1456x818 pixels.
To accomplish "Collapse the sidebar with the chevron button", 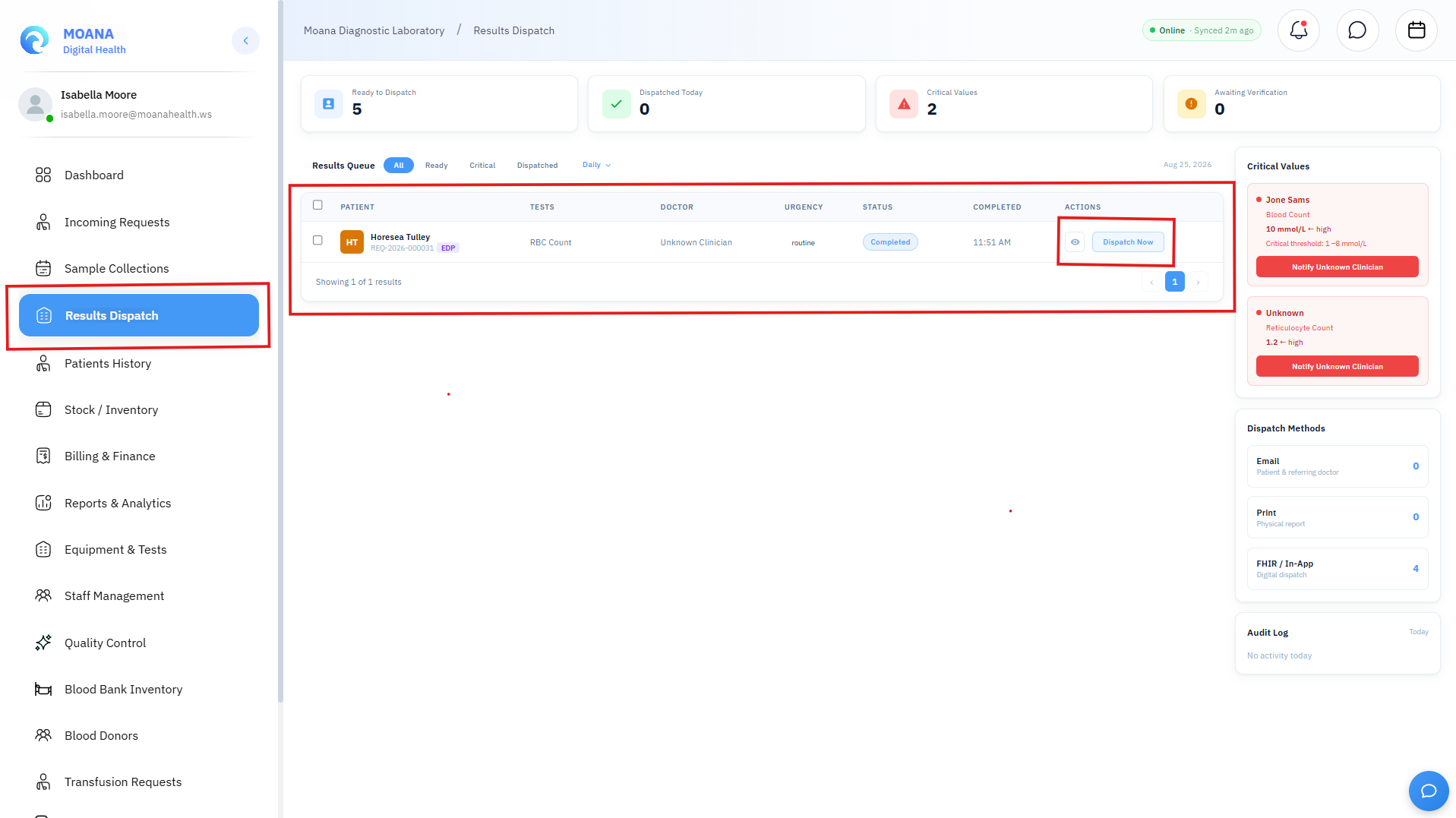I will (245, 40).
